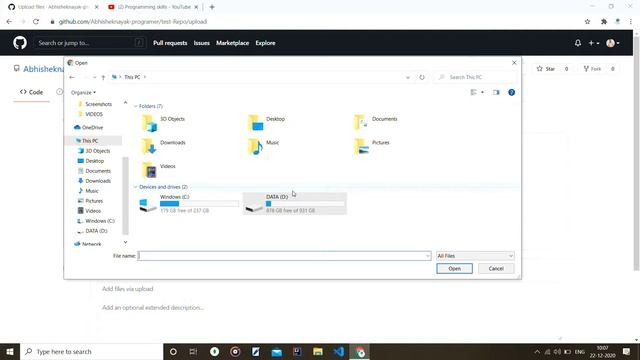This screenshot has width=640, height=360.
Task: Click the Open button
Action: point(454,269)
